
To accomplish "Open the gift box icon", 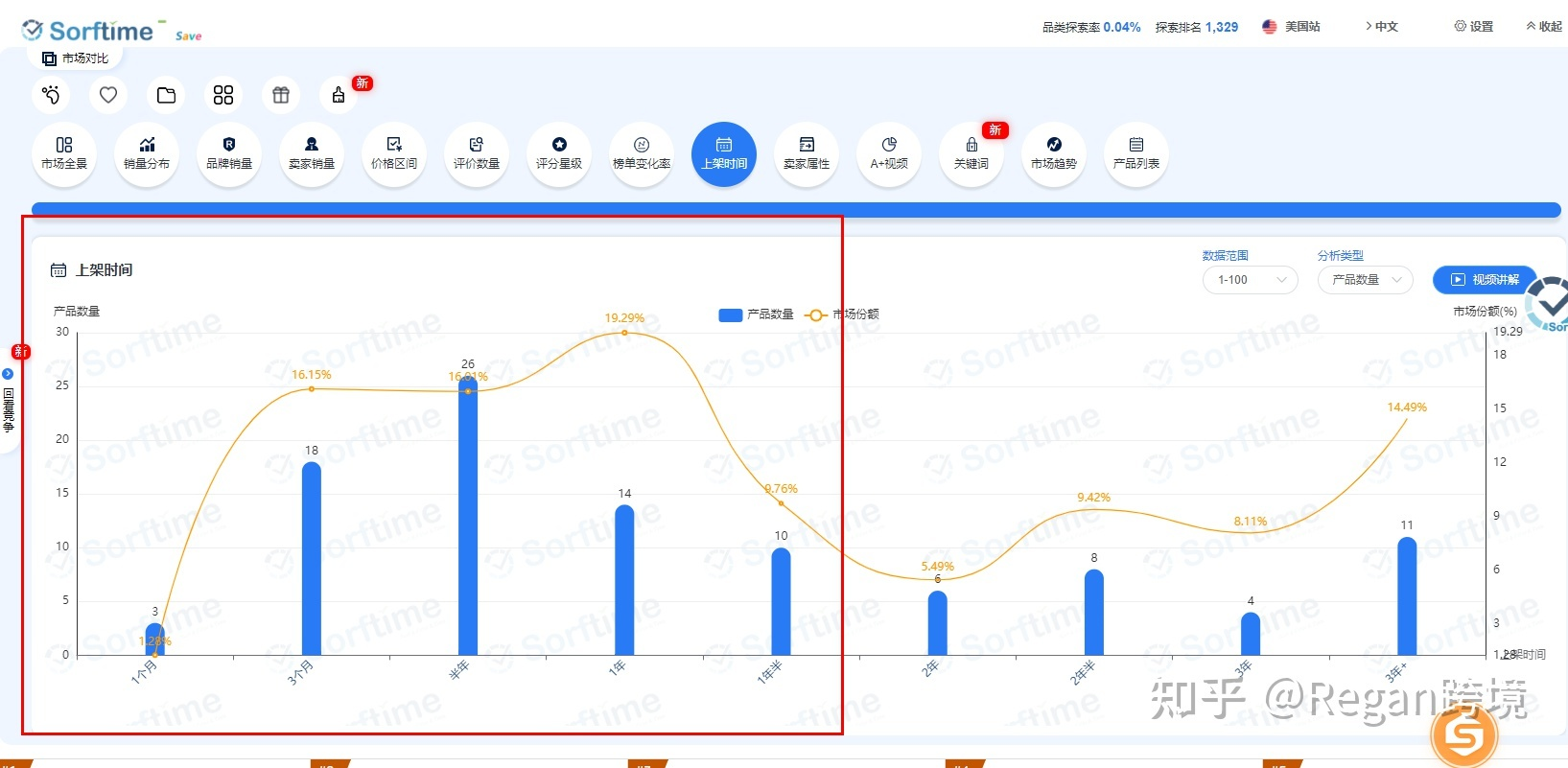I will click(x=281, y=95).
